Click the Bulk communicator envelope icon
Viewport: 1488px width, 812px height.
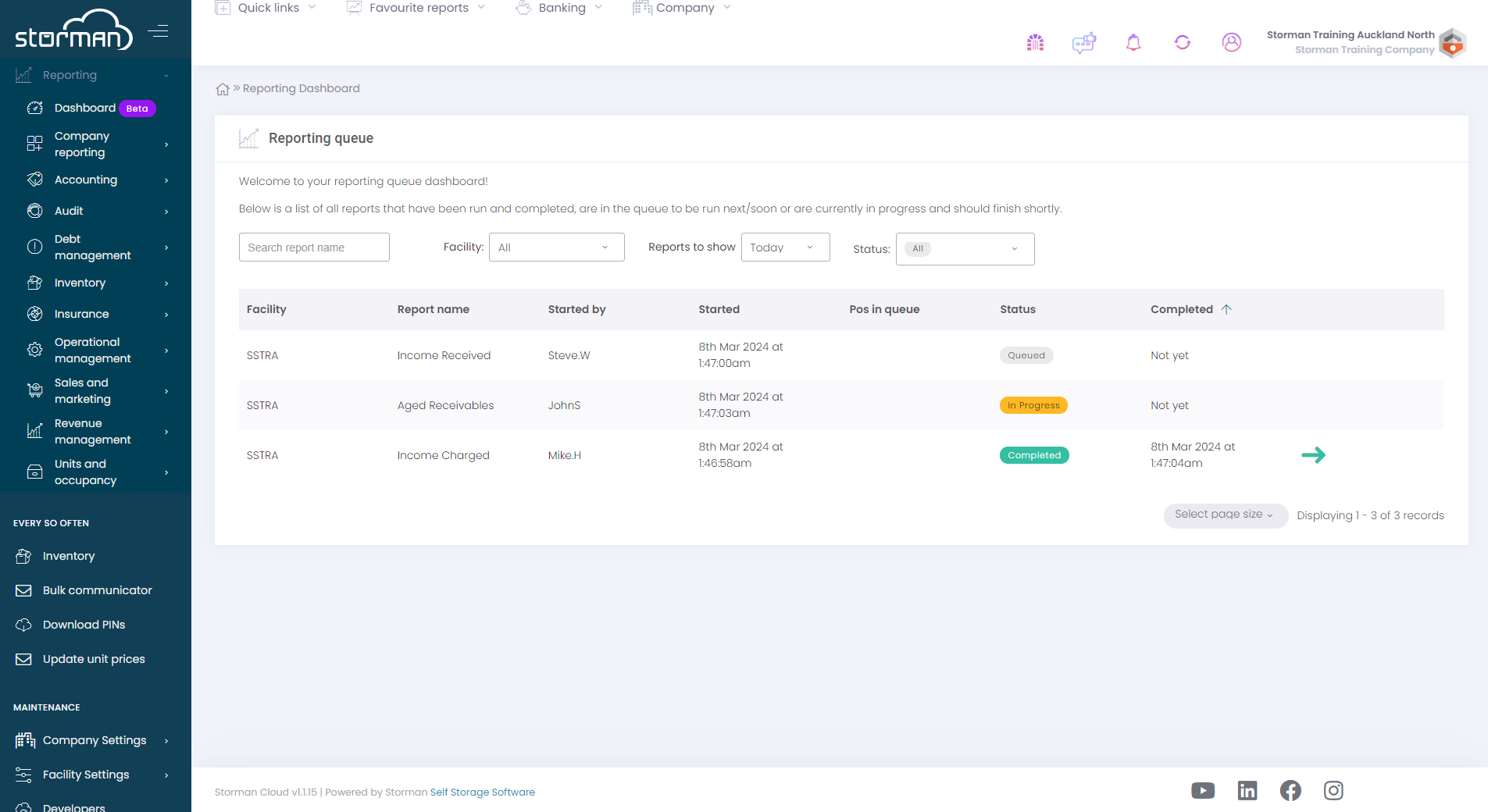[x=23, y=590]
